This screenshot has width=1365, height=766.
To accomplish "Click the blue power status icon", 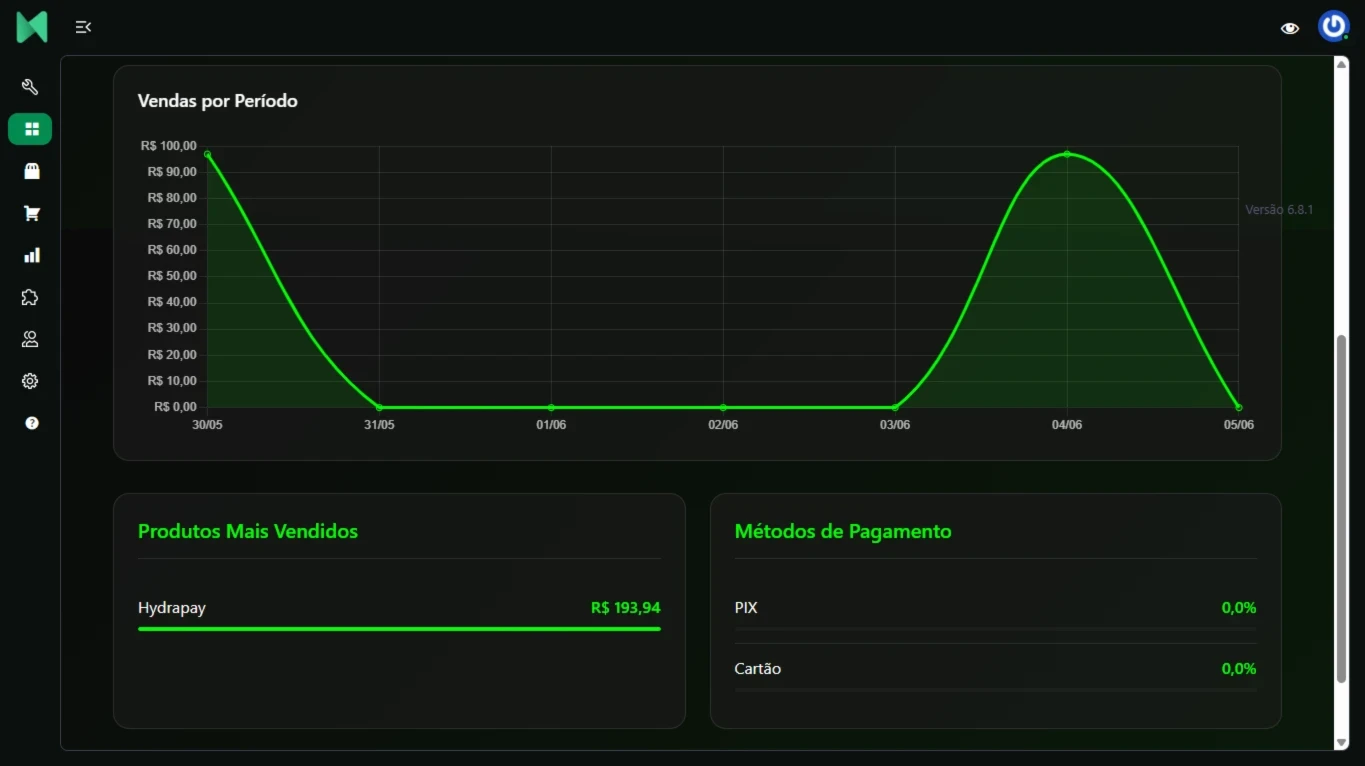I will tap(1333, 26).
